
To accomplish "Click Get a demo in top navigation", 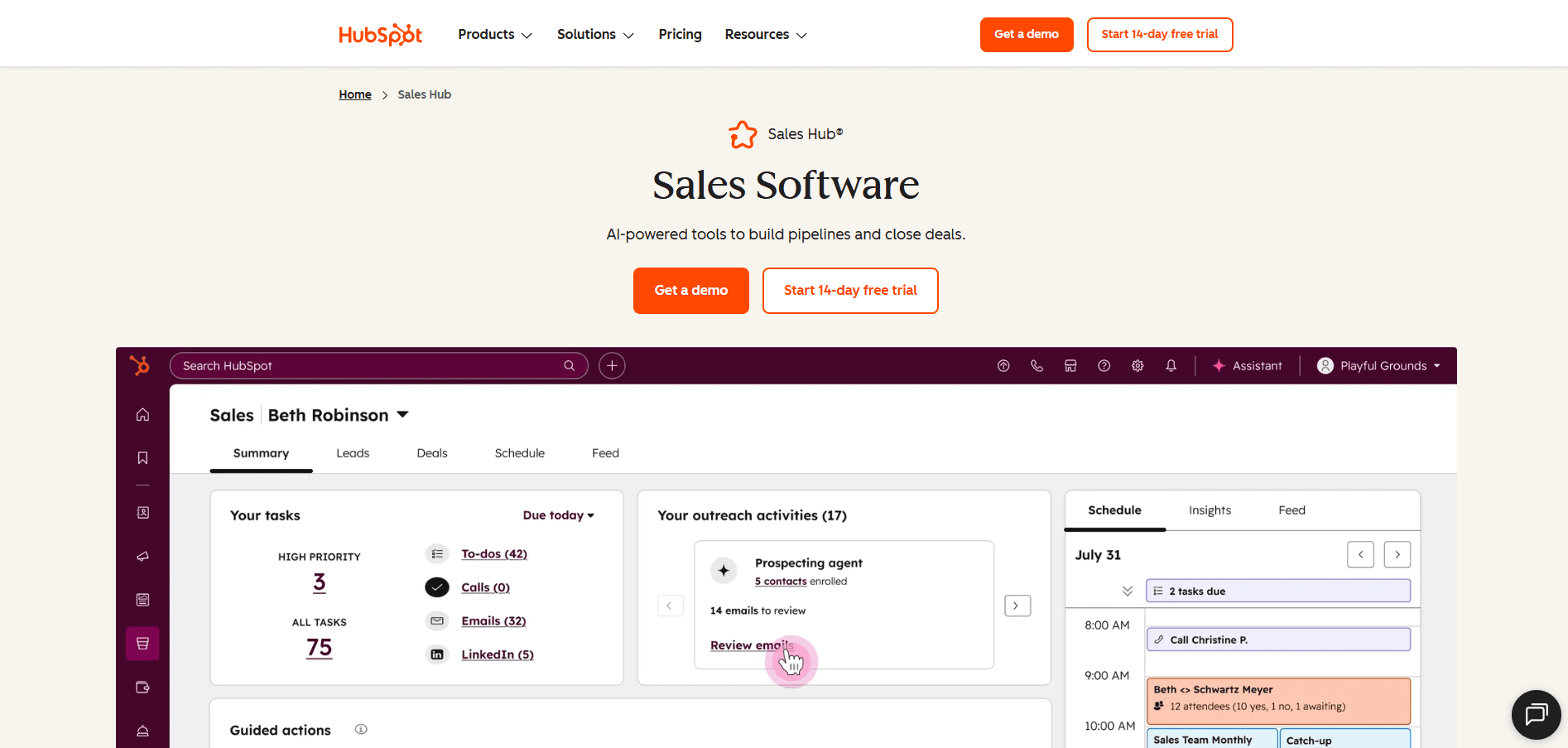I will pos(1027,35).
